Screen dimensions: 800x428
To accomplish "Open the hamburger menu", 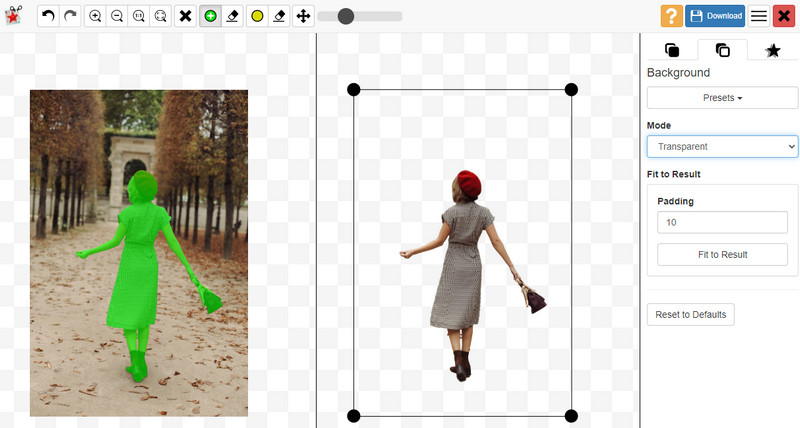I will point(759,16).
